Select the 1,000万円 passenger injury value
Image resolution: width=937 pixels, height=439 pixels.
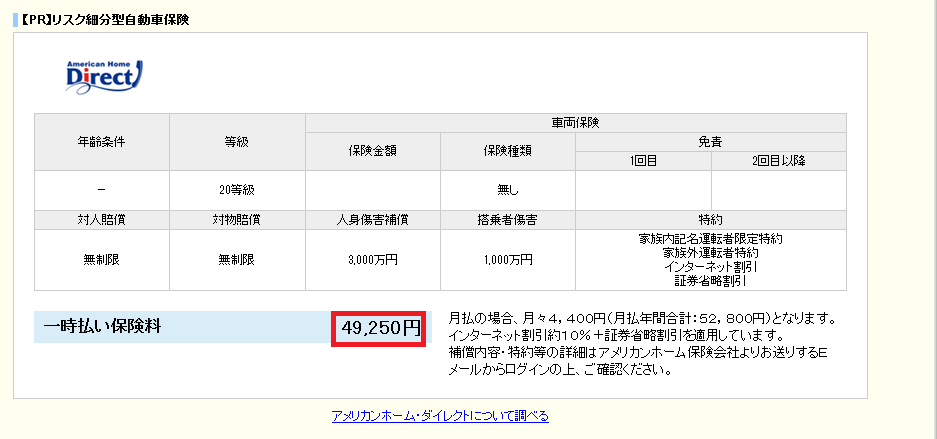click(x=507, y=259)
